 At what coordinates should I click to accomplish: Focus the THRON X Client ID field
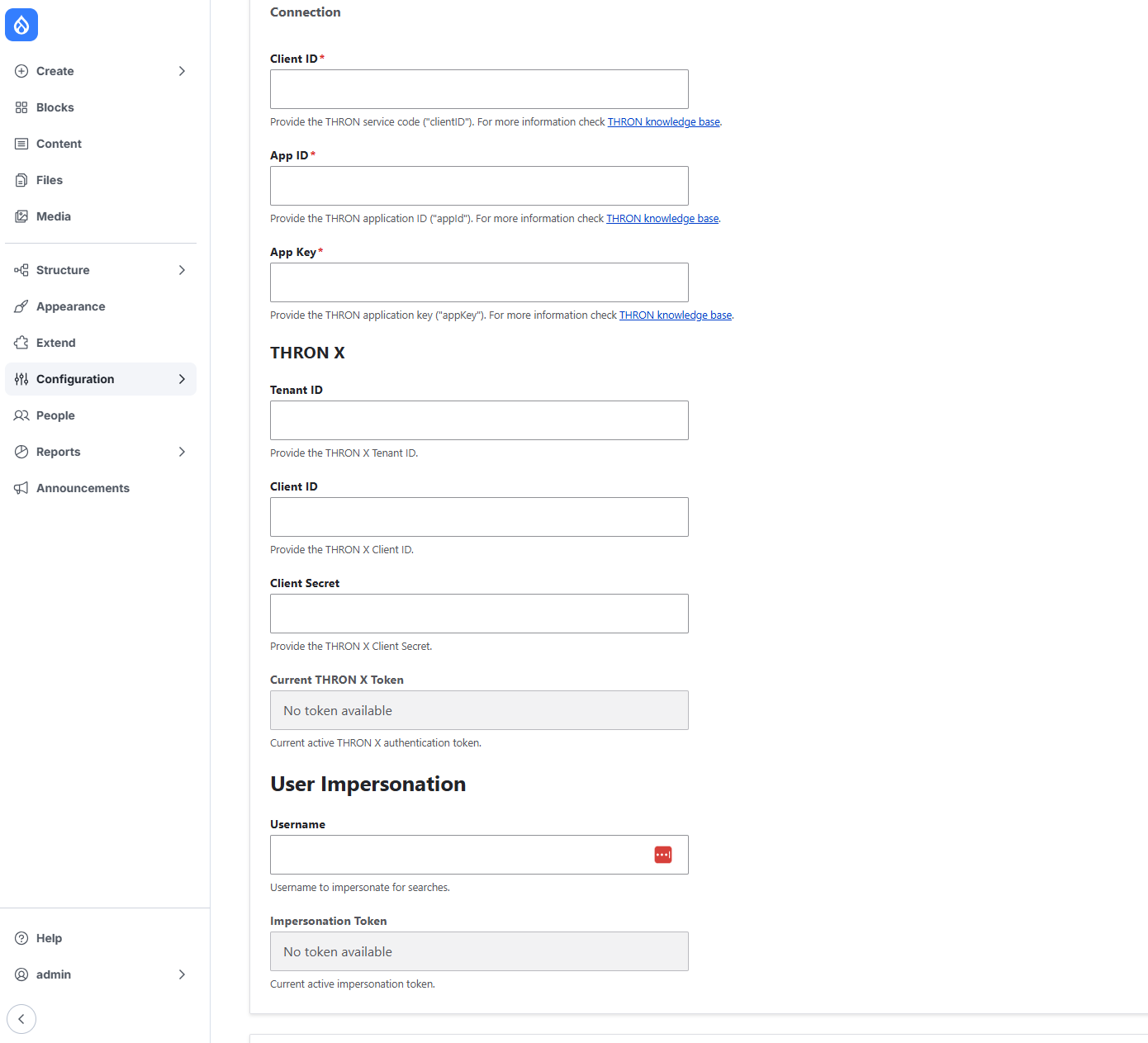(479, 517)
